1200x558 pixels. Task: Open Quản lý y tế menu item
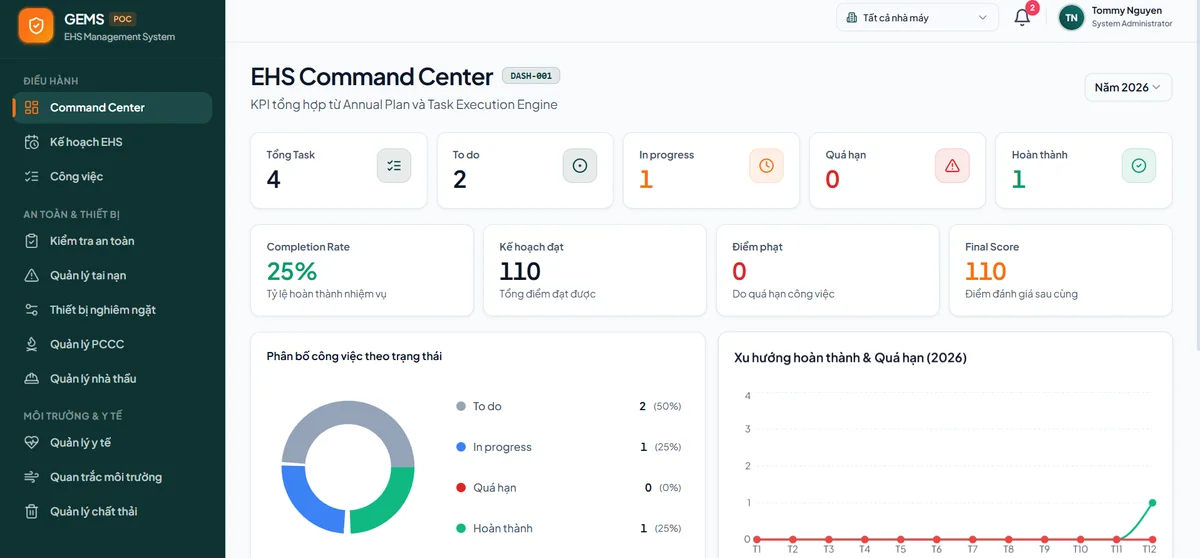pos(112,443)
